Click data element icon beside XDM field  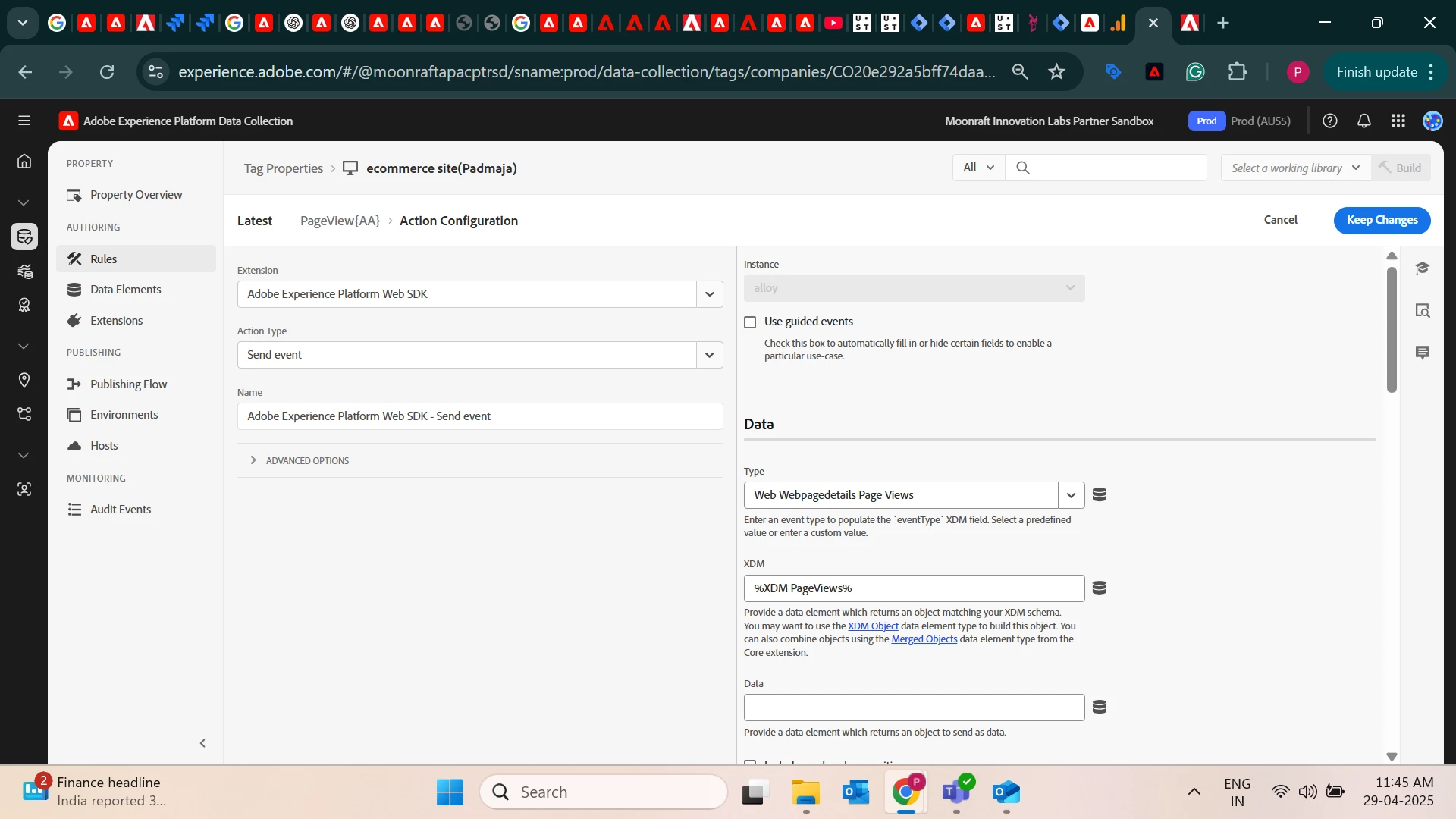coord(1099,588)
